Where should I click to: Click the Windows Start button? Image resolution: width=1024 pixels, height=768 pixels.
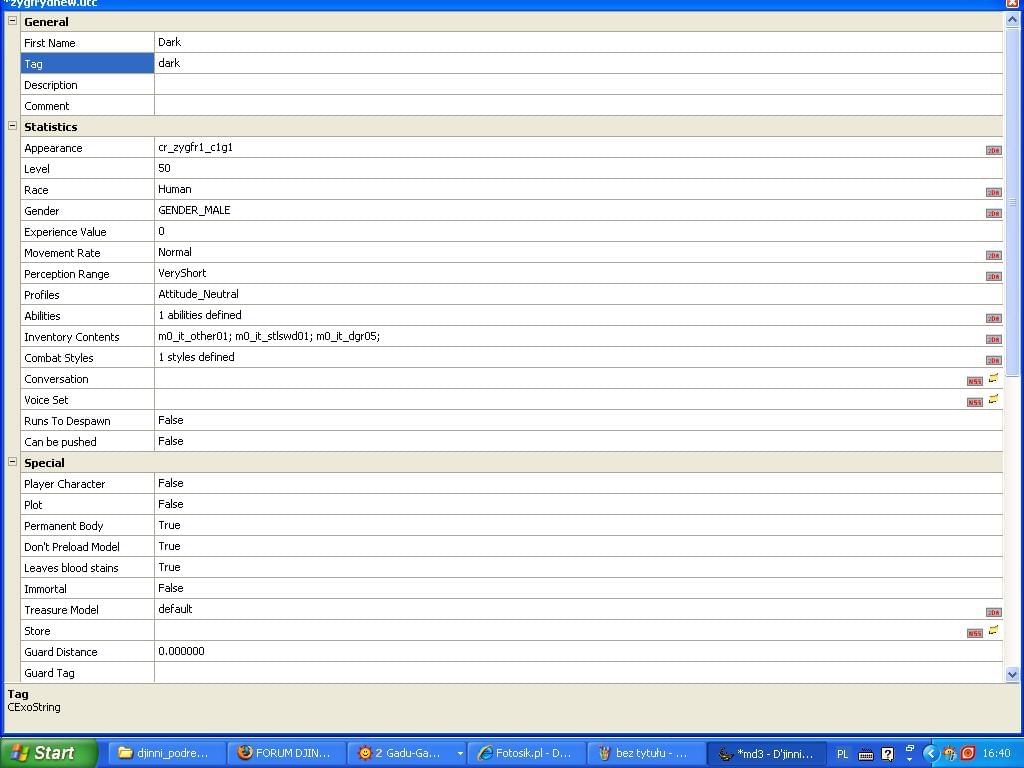coord(48,753)
